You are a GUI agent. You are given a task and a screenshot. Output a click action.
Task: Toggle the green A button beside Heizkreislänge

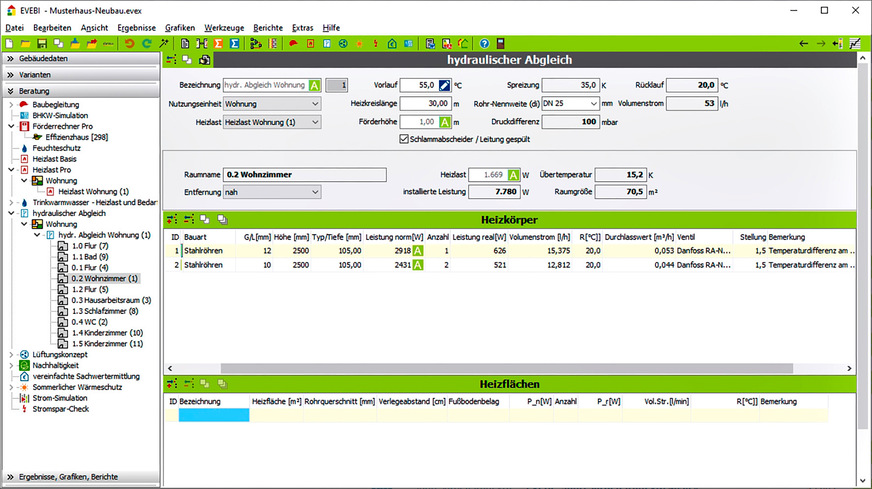445,122
